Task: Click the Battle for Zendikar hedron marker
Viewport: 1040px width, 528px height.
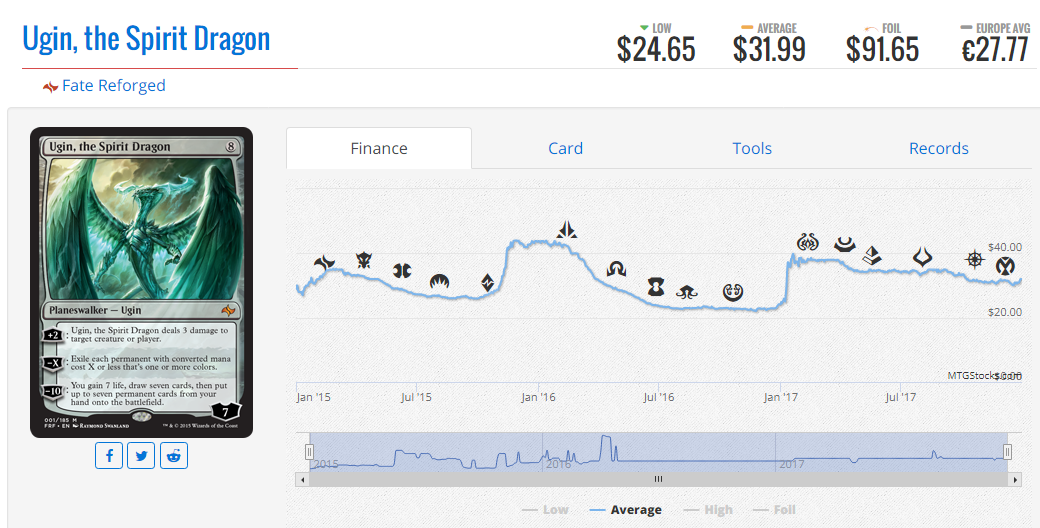Action: pyautogui.click(x=488, y=283)
